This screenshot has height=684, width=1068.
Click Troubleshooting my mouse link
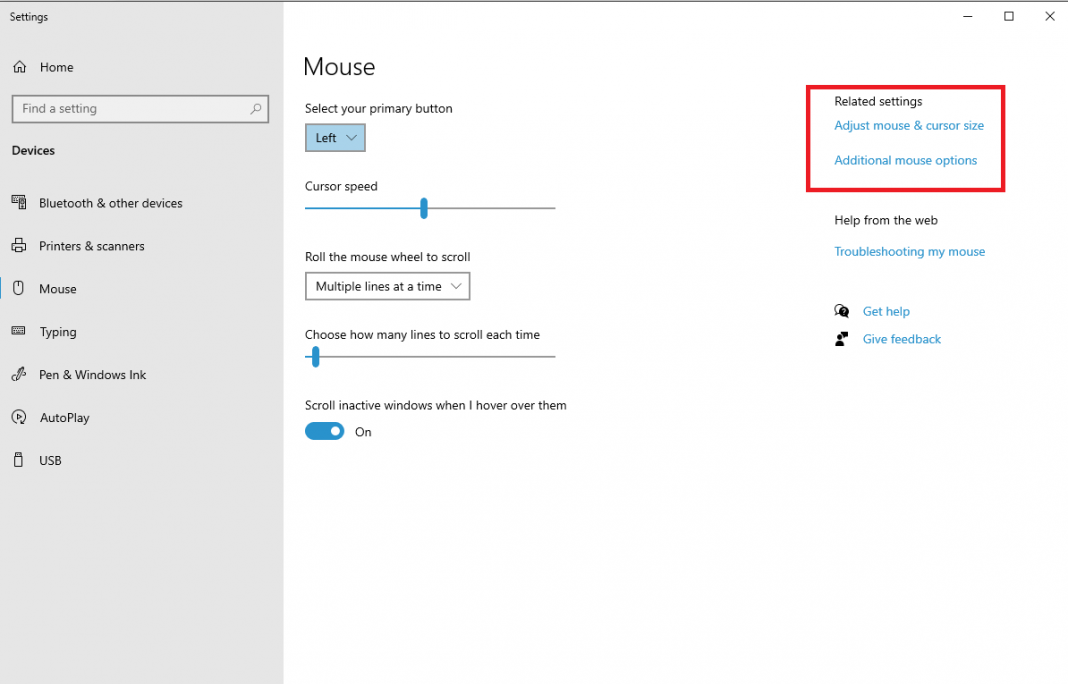pyautogui.click(x=909, y=251)
